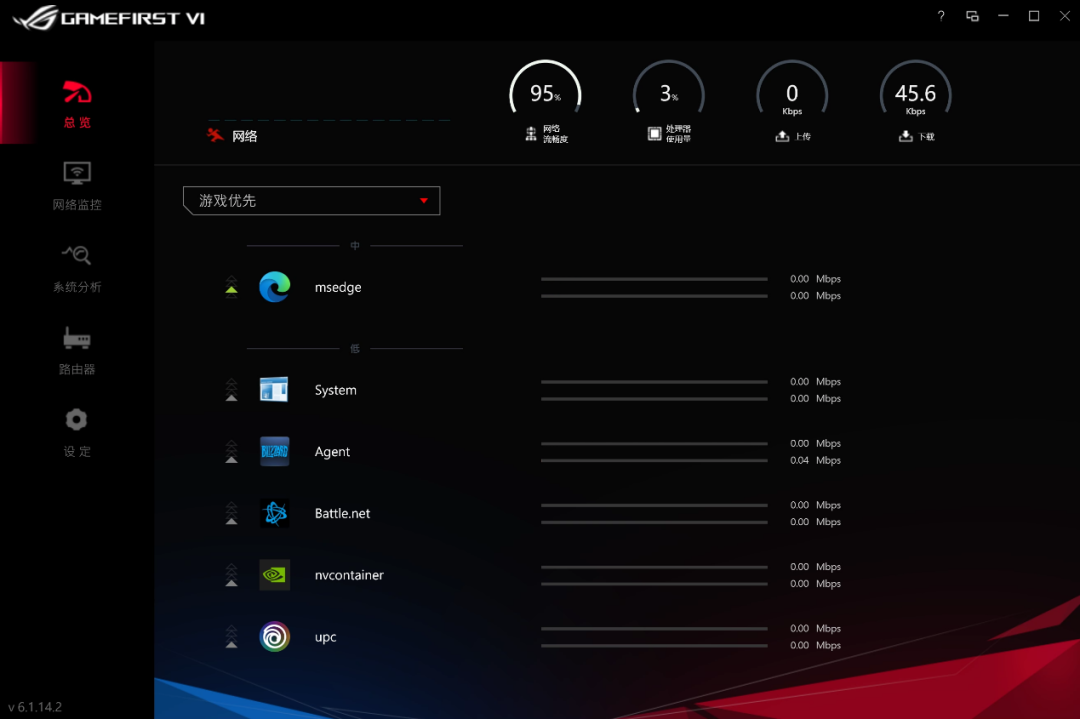This screenshot has height=719, width=1080.
Task: Click the msedge app name
Action: tap(338, 287)
